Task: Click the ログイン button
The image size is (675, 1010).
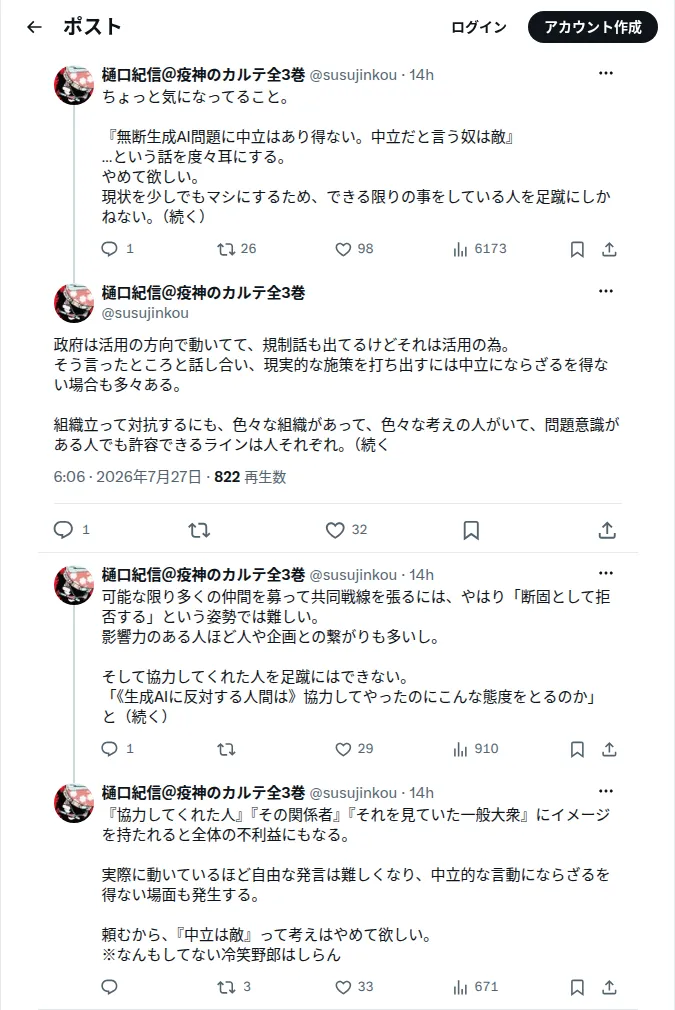Action: (478, 27)
